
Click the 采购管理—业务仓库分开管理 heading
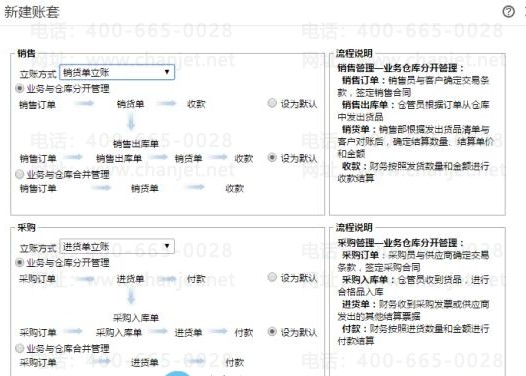click(x=400, y=243)
